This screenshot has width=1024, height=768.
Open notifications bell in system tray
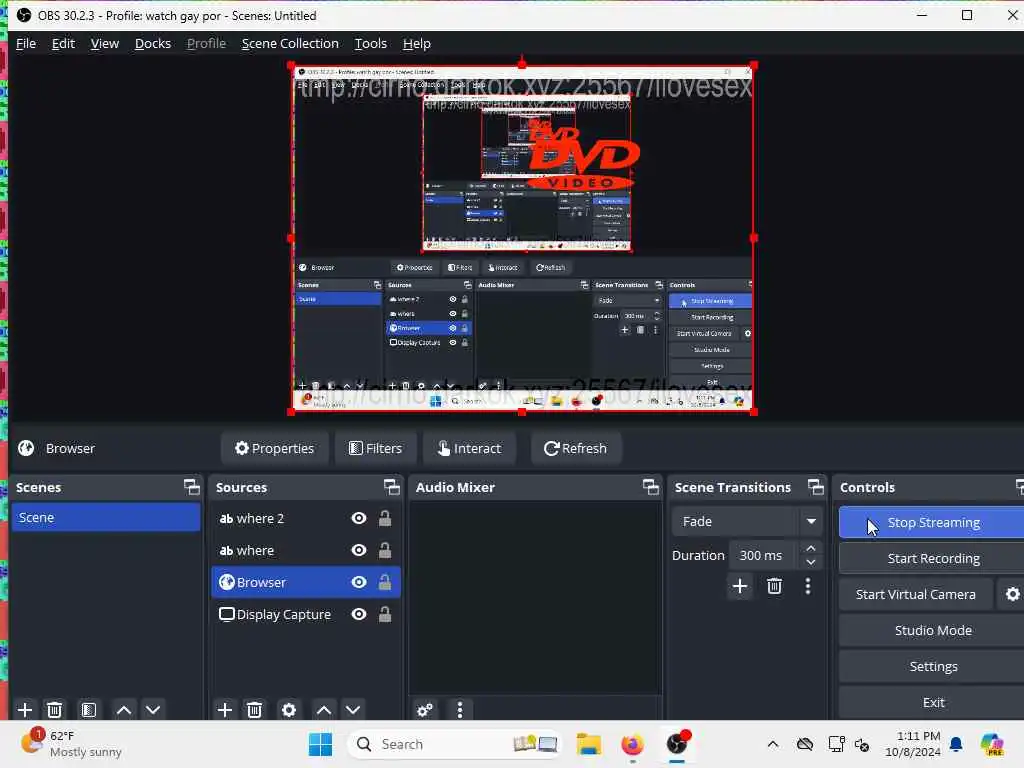click(x=956, y=744)
